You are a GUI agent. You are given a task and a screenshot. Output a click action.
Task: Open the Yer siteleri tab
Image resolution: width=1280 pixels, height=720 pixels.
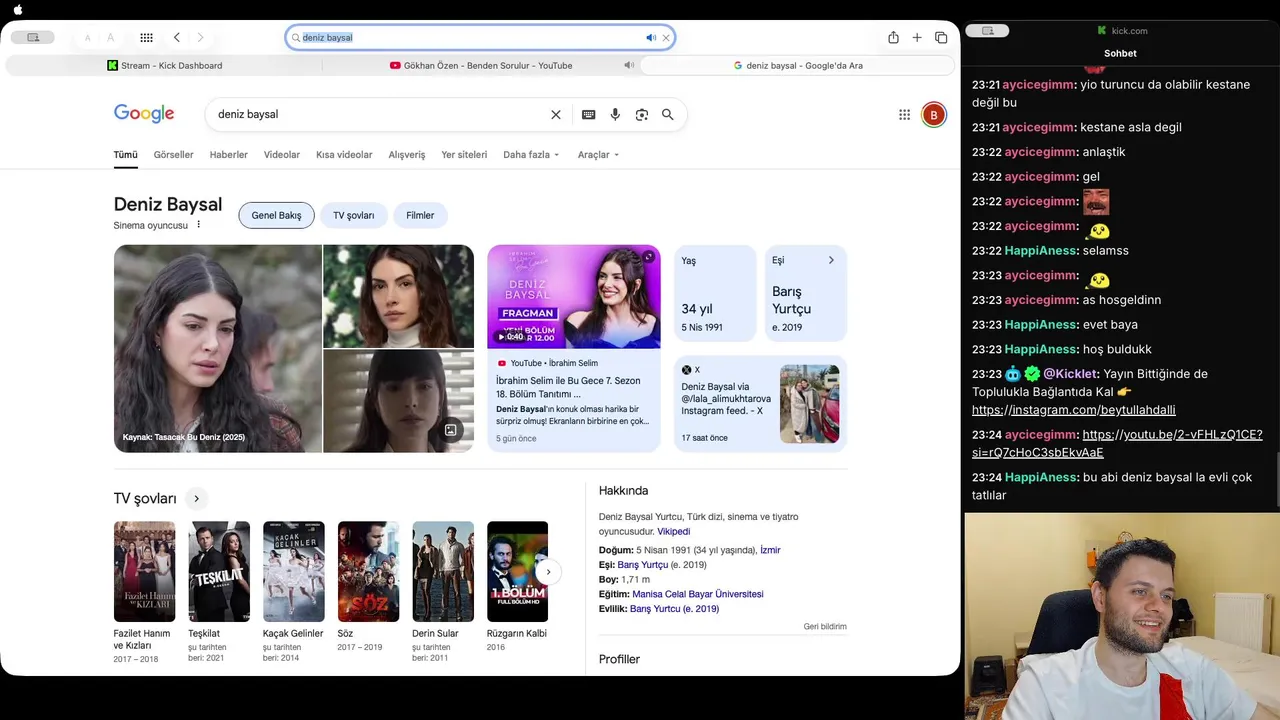464,155
